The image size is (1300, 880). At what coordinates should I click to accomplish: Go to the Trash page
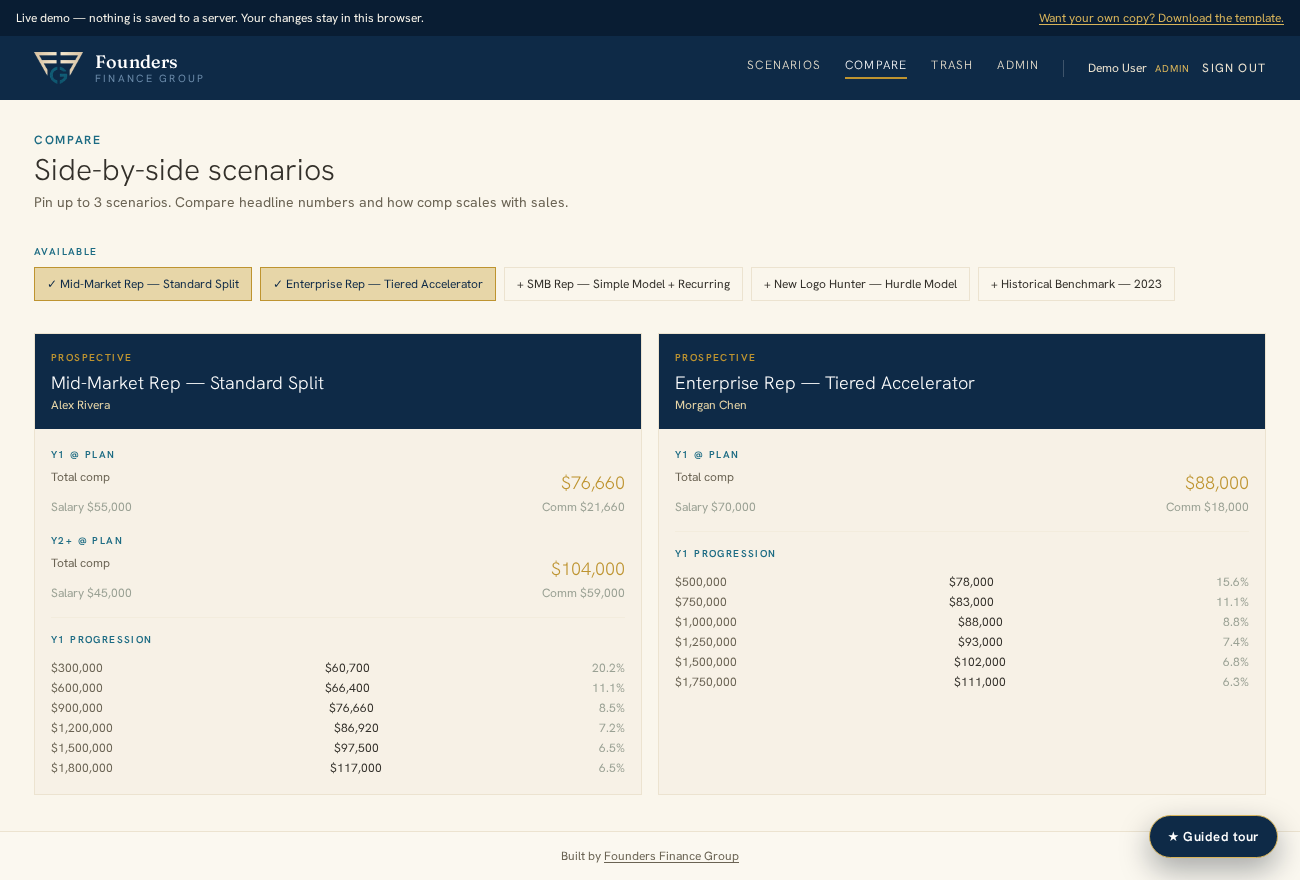[952, 65]
